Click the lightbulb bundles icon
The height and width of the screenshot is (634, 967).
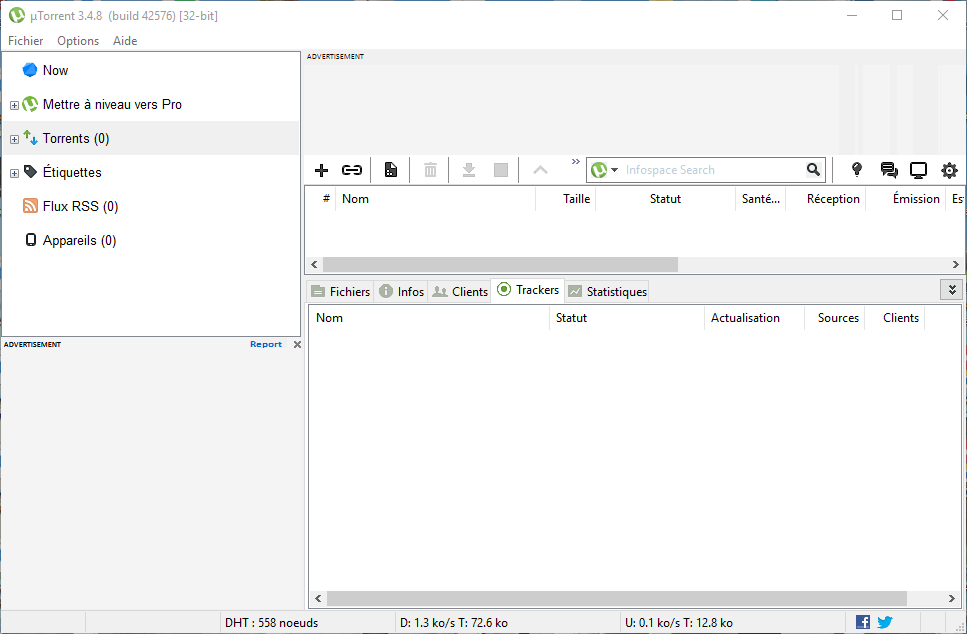[857, 170]
